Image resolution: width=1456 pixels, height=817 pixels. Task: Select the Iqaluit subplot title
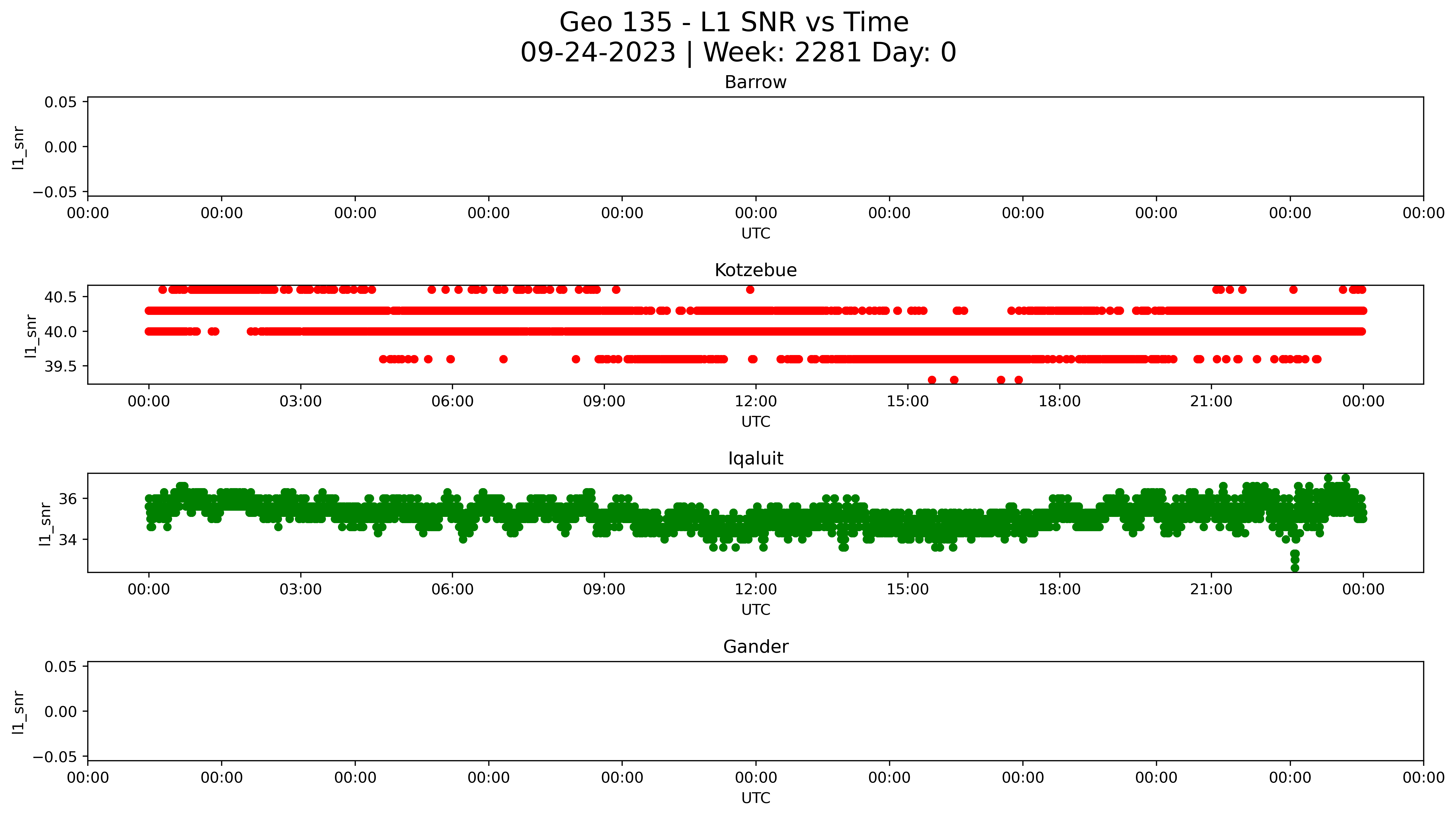(756, 458)
